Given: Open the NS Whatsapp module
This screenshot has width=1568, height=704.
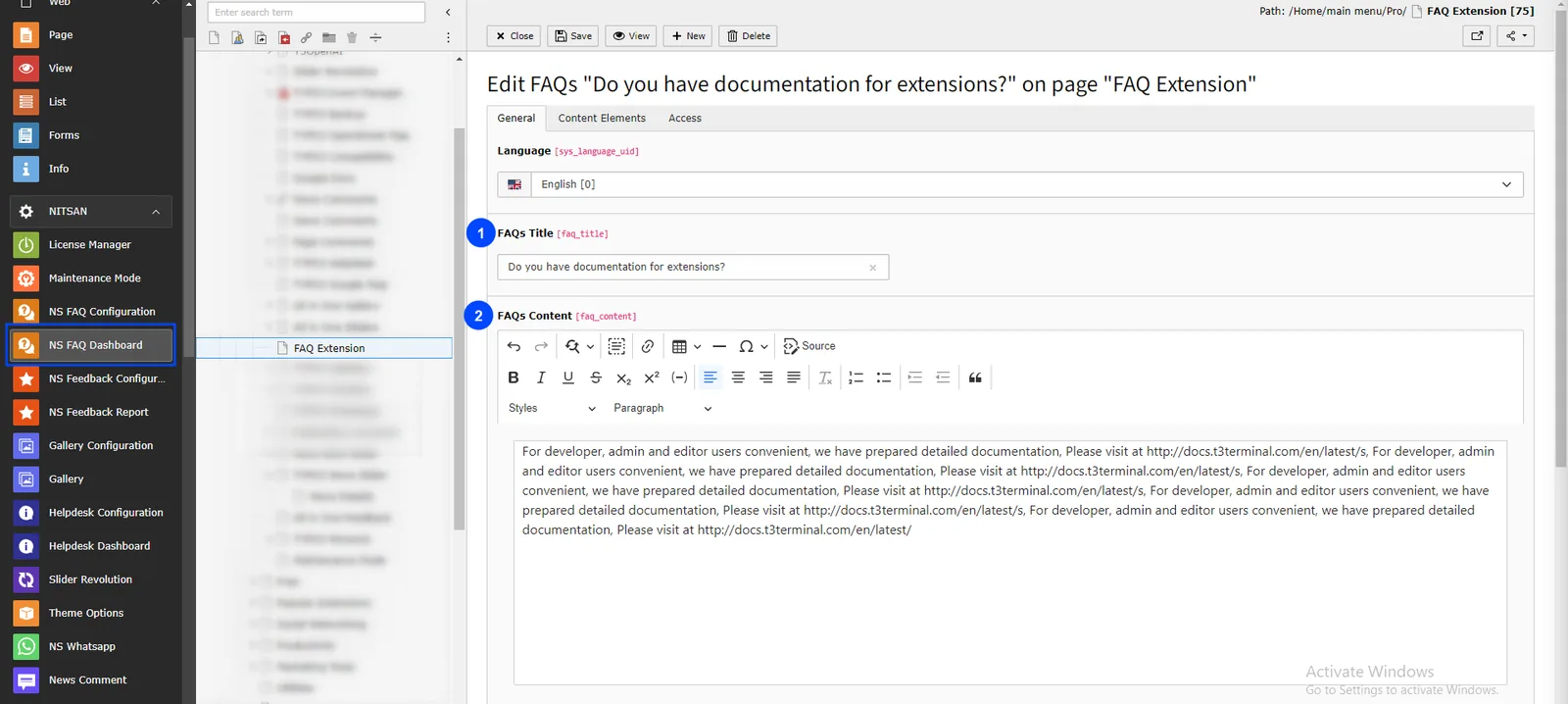Looking at the screenshot, I should (90, 647).
